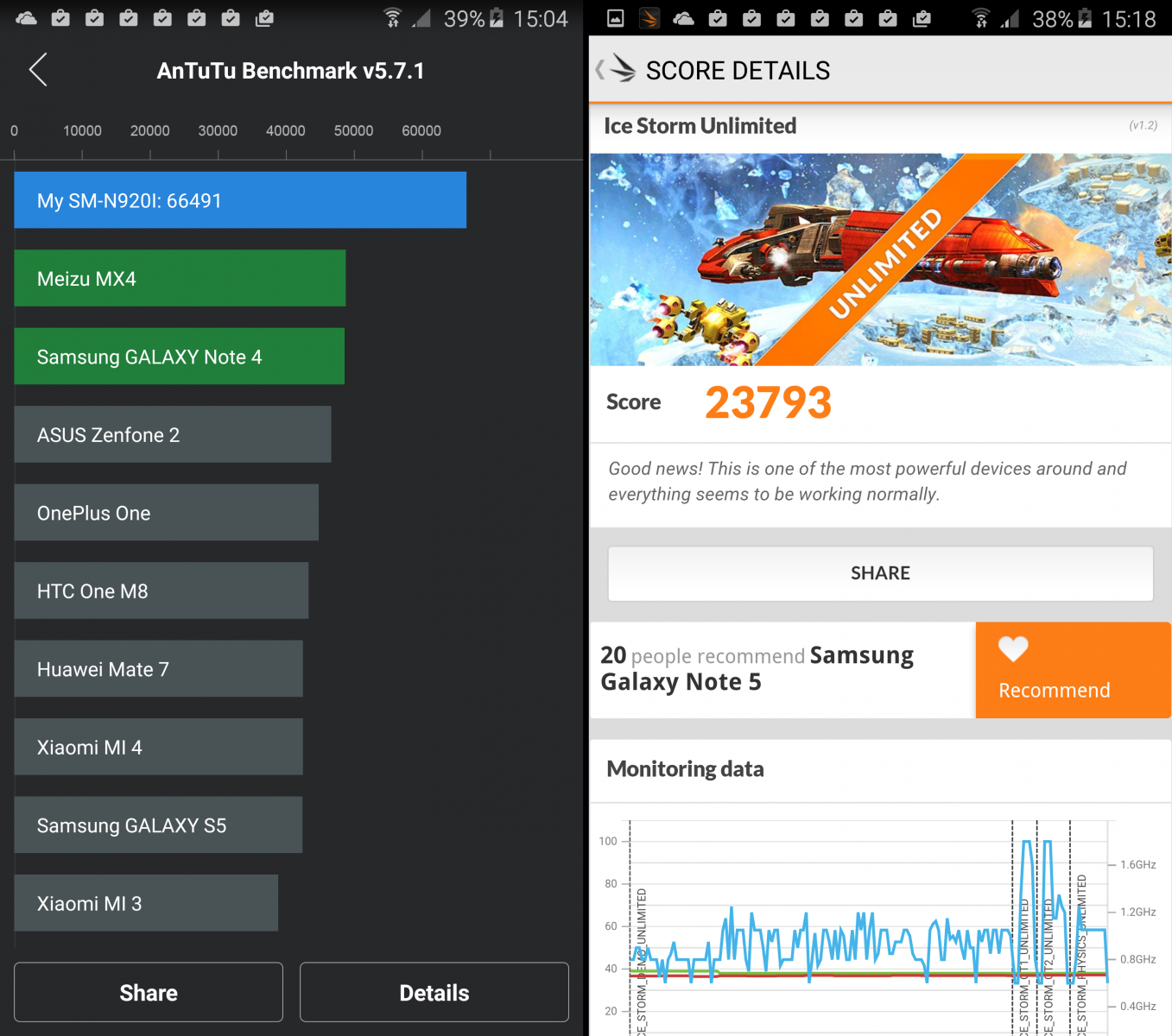Tap the cloud icon in left status bar

[x=26, y=18]
